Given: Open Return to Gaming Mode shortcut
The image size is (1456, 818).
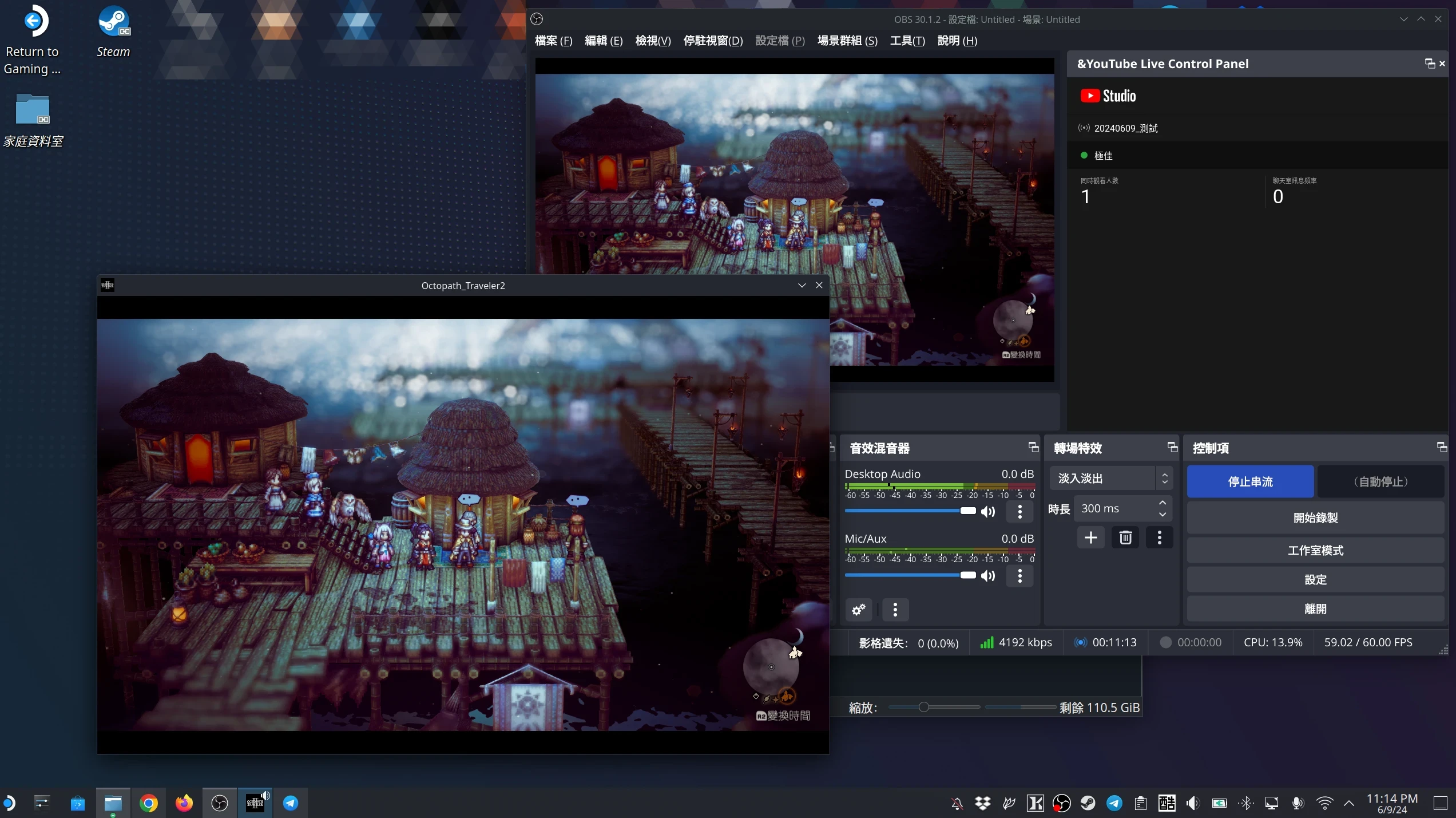Looking at the screenshot, I should click(33, 39).
